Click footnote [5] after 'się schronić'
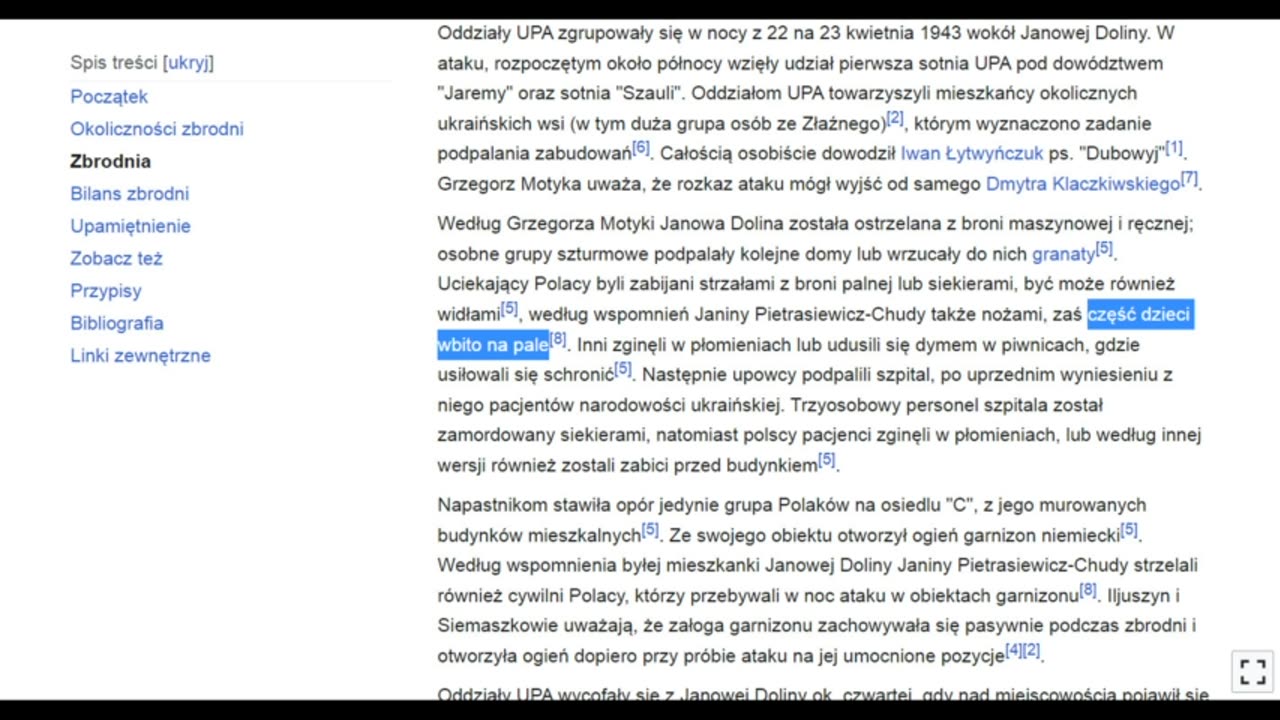Screen dimensions: 1280x720 click(623, 369)
